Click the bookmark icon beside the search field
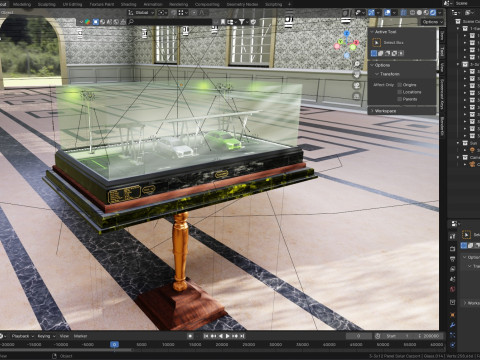Viewport: 480px width, 360px height. tap(222, 22)
